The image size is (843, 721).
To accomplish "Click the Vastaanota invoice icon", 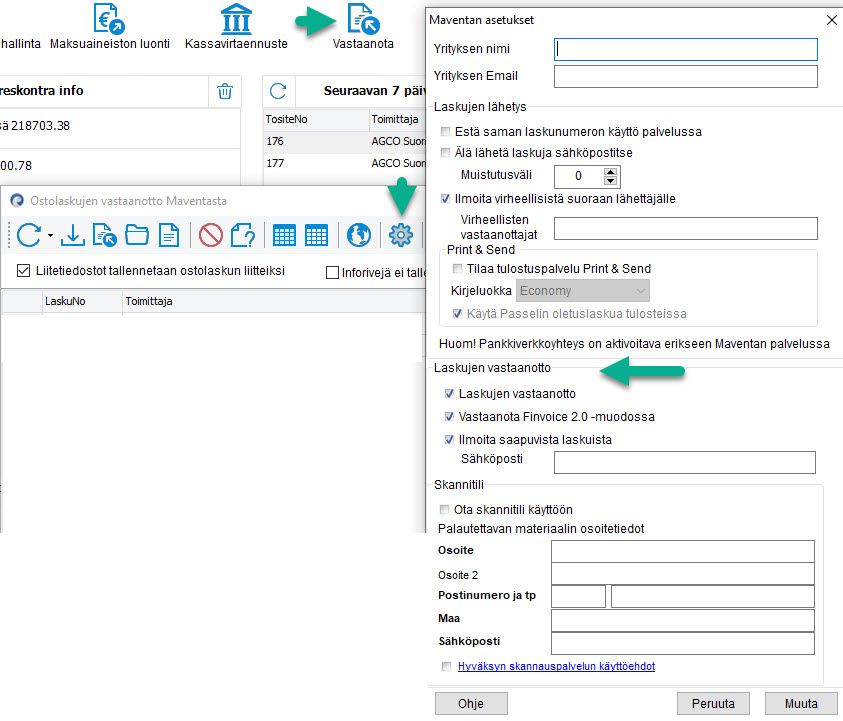I will pyautogui.click(x=363, y=18).
